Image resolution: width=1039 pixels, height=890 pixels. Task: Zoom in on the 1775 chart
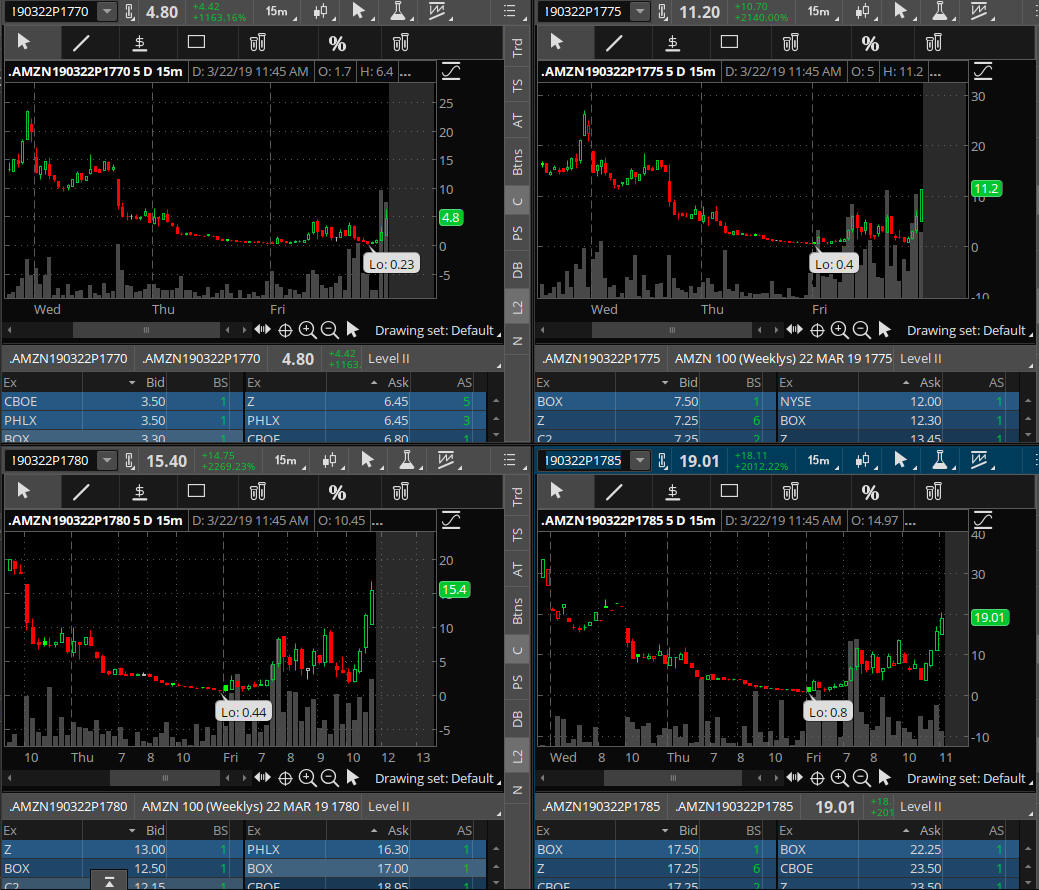click(x=839, y=330)
